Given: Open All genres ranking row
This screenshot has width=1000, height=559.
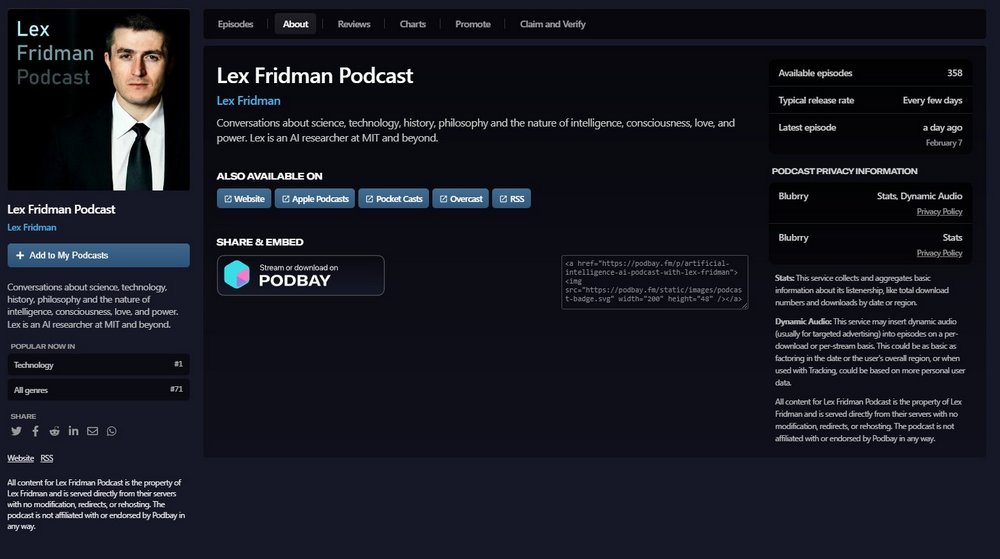Looking at the screenshot, I should click(x=98, y=389).
